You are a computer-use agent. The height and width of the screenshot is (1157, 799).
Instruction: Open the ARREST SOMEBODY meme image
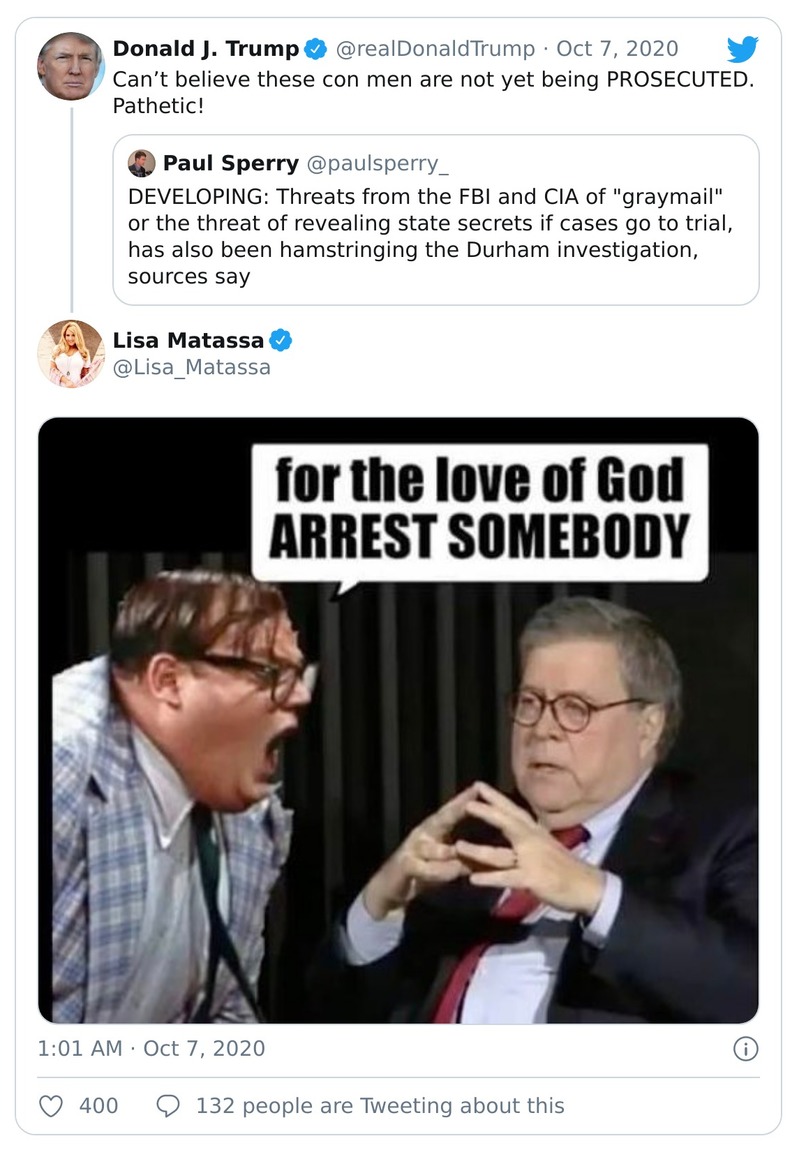(398, 720)
